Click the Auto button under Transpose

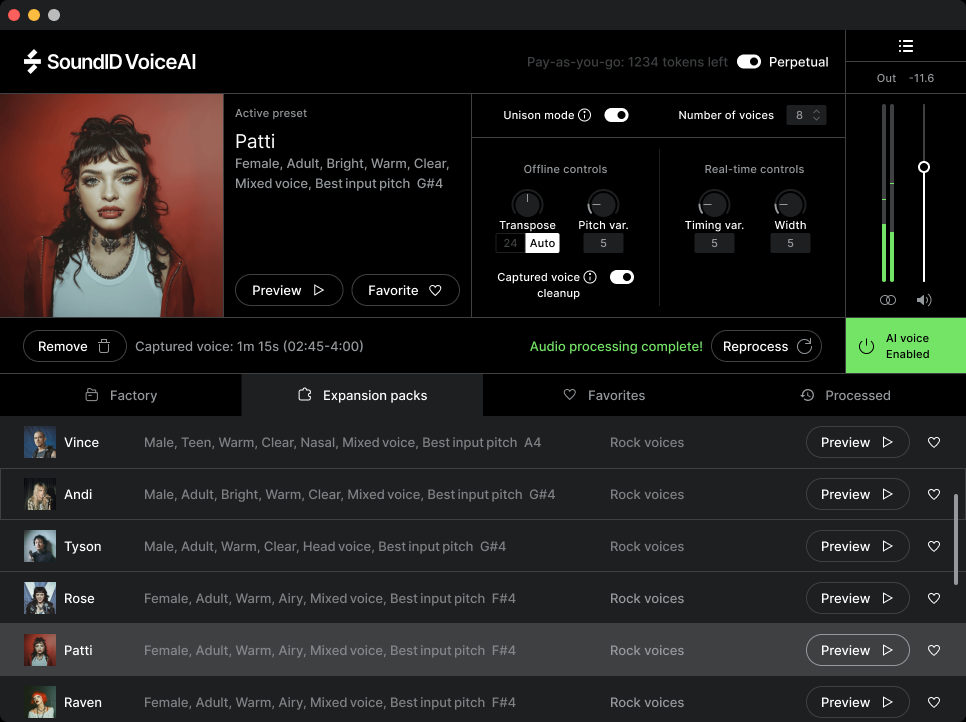pos(542,242)
